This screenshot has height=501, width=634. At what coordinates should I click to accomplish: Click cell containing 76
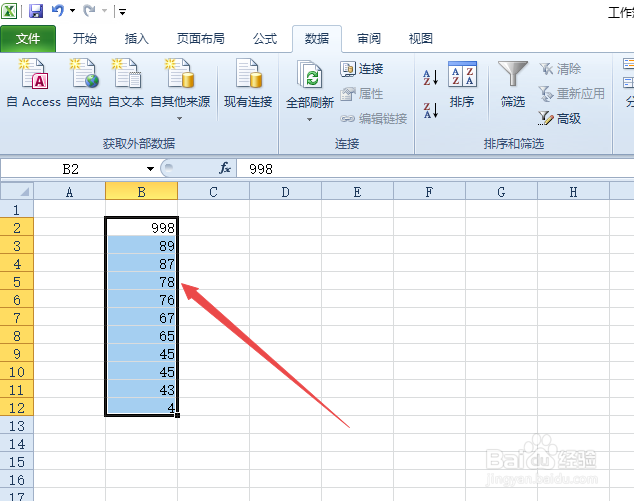142,299
